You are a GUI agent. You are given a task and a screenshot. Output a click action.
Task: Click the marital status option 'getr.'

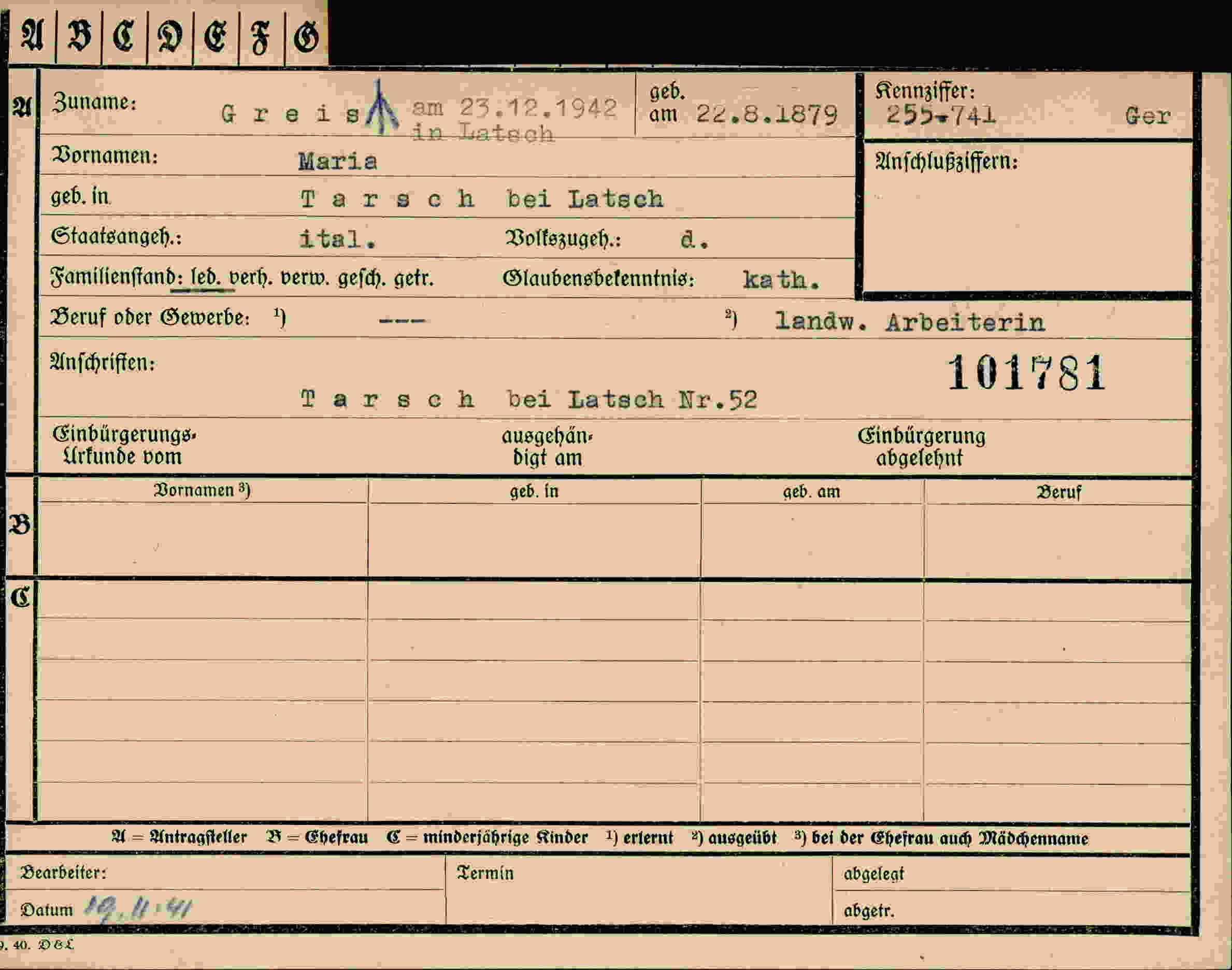click(x=414, y=279)
